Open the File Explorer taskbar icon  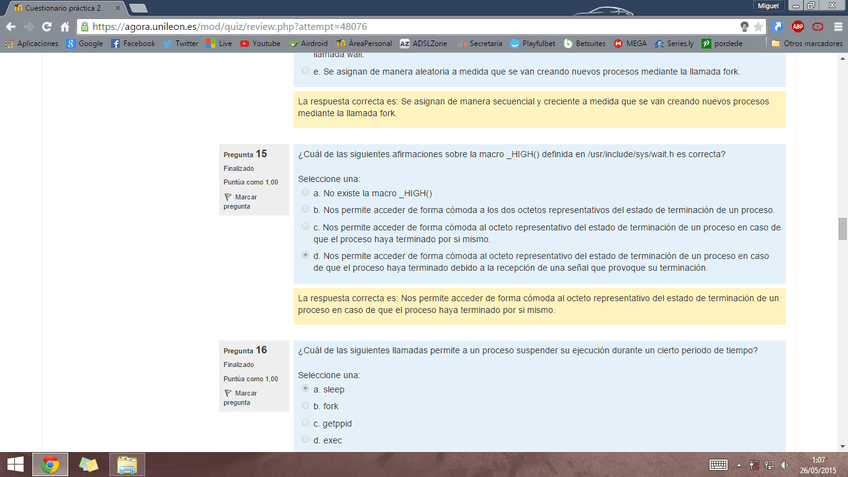tap(127, 465)
